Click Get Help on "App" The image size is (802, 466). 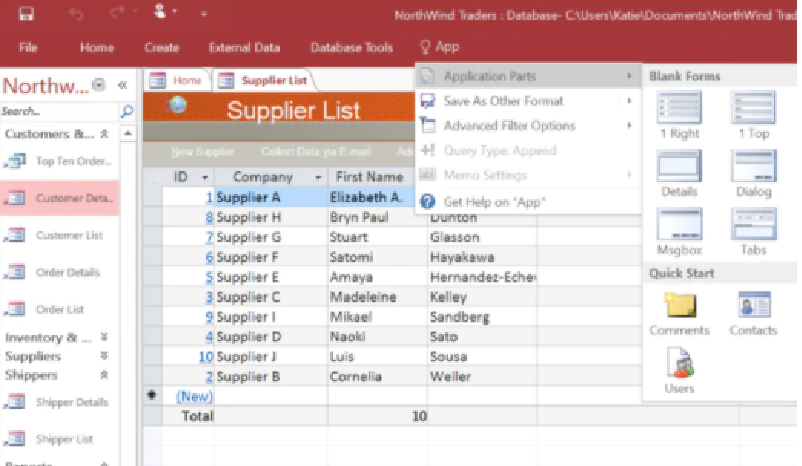coord(528,202)
